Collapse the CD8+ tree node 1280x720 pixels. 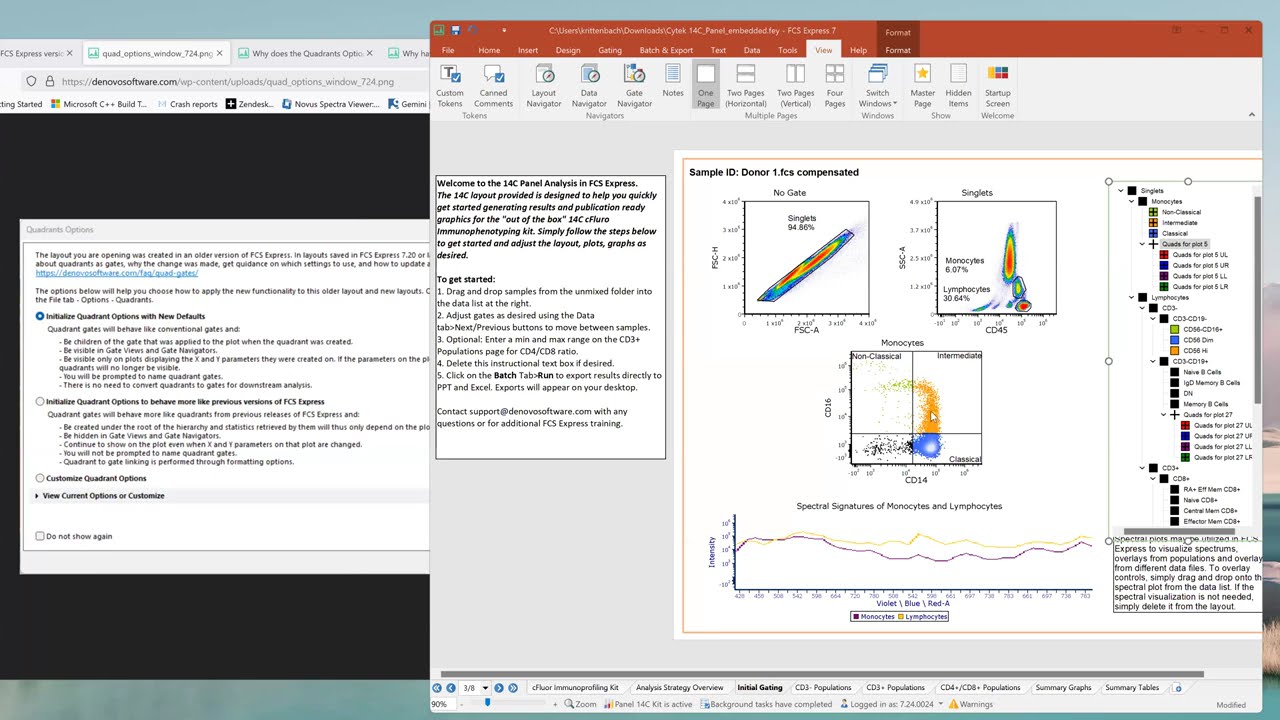tap(1153, 478)
